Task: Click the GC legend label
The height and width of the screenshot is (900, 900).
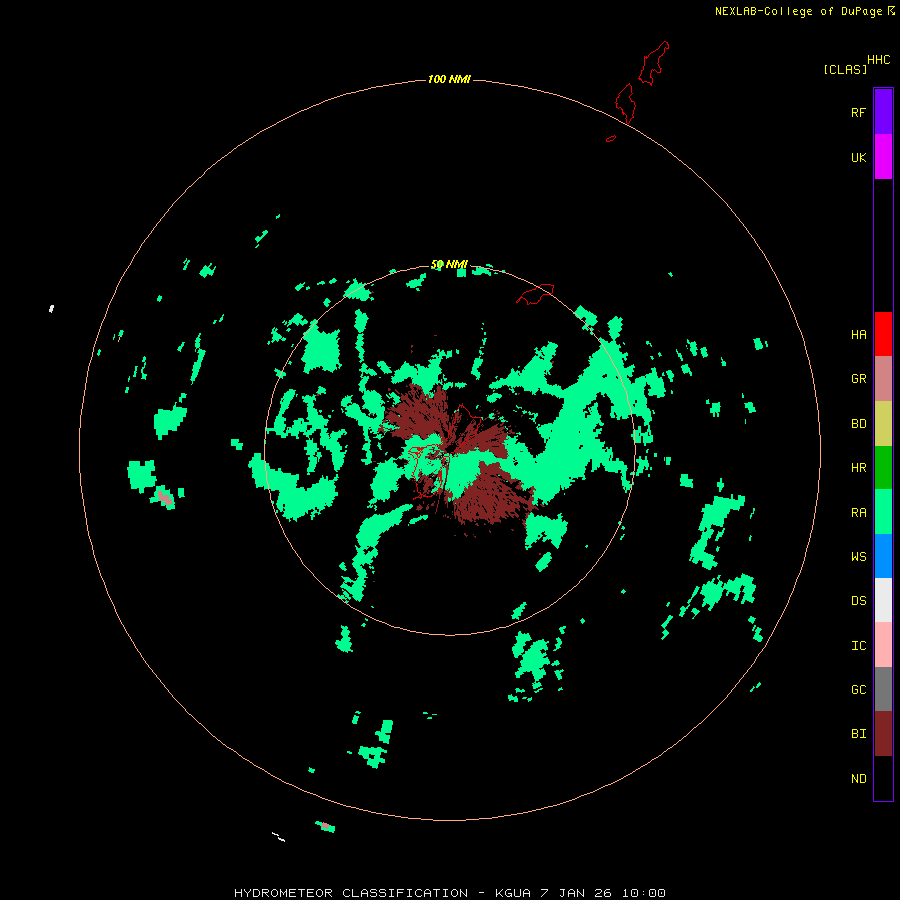Action: [858, 689]
